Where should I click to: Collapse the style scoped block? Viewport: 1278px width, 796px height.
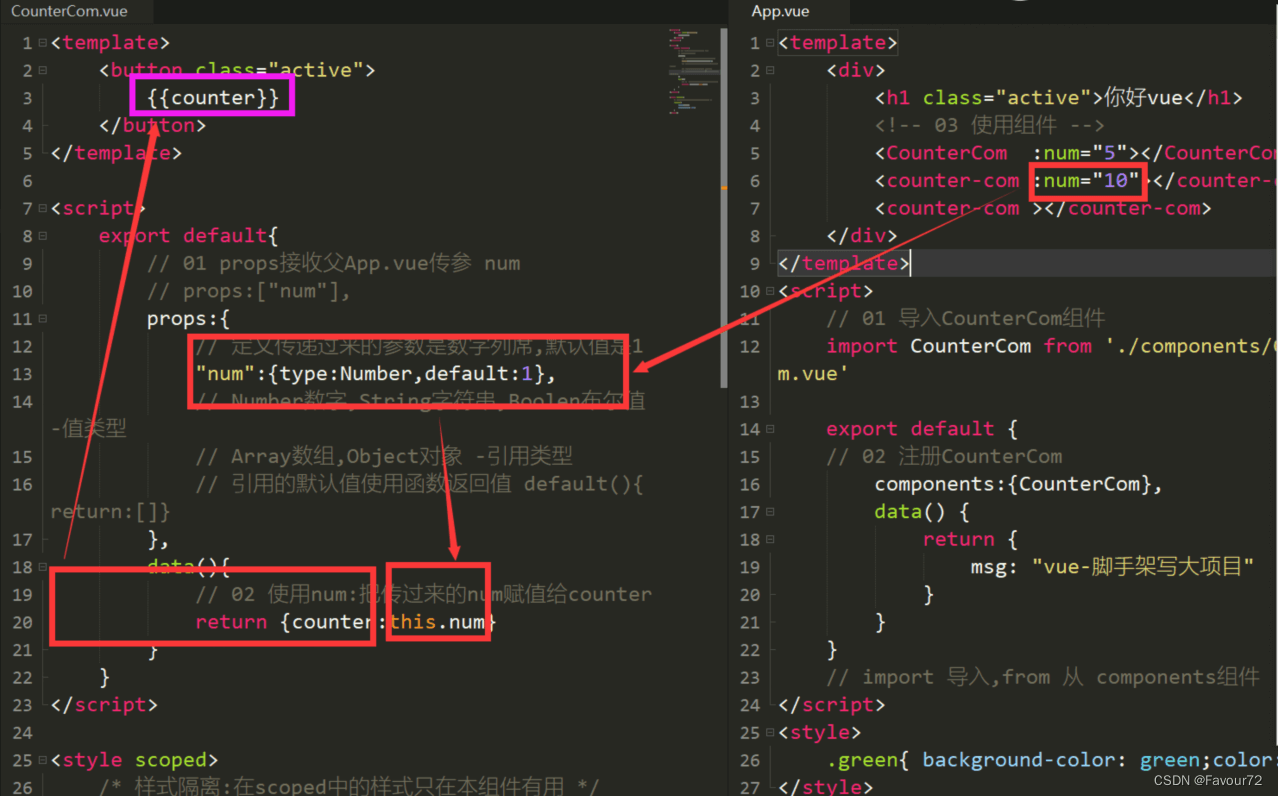[42, 760]
